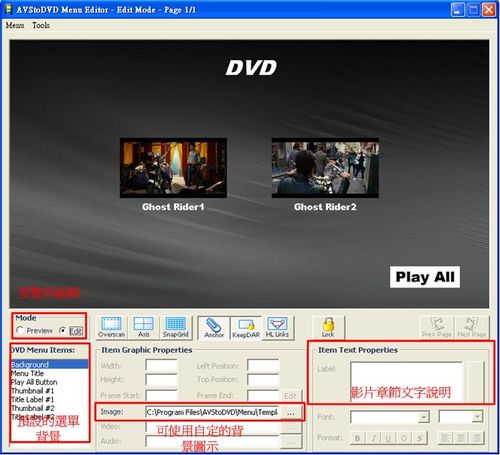500x455 pixels.
Task: Enable the SnapGrid tool
Action: tap(175, 327)
